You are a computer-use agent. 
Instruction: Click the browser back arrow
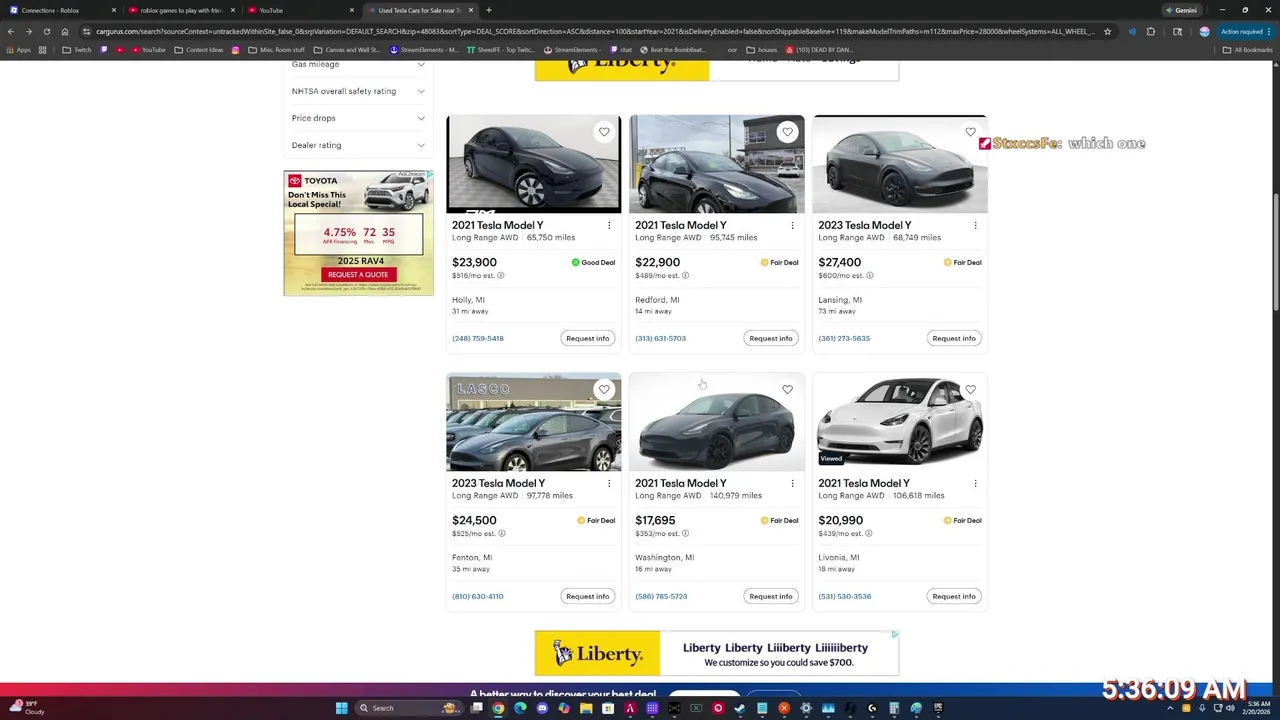click(11, 31)
